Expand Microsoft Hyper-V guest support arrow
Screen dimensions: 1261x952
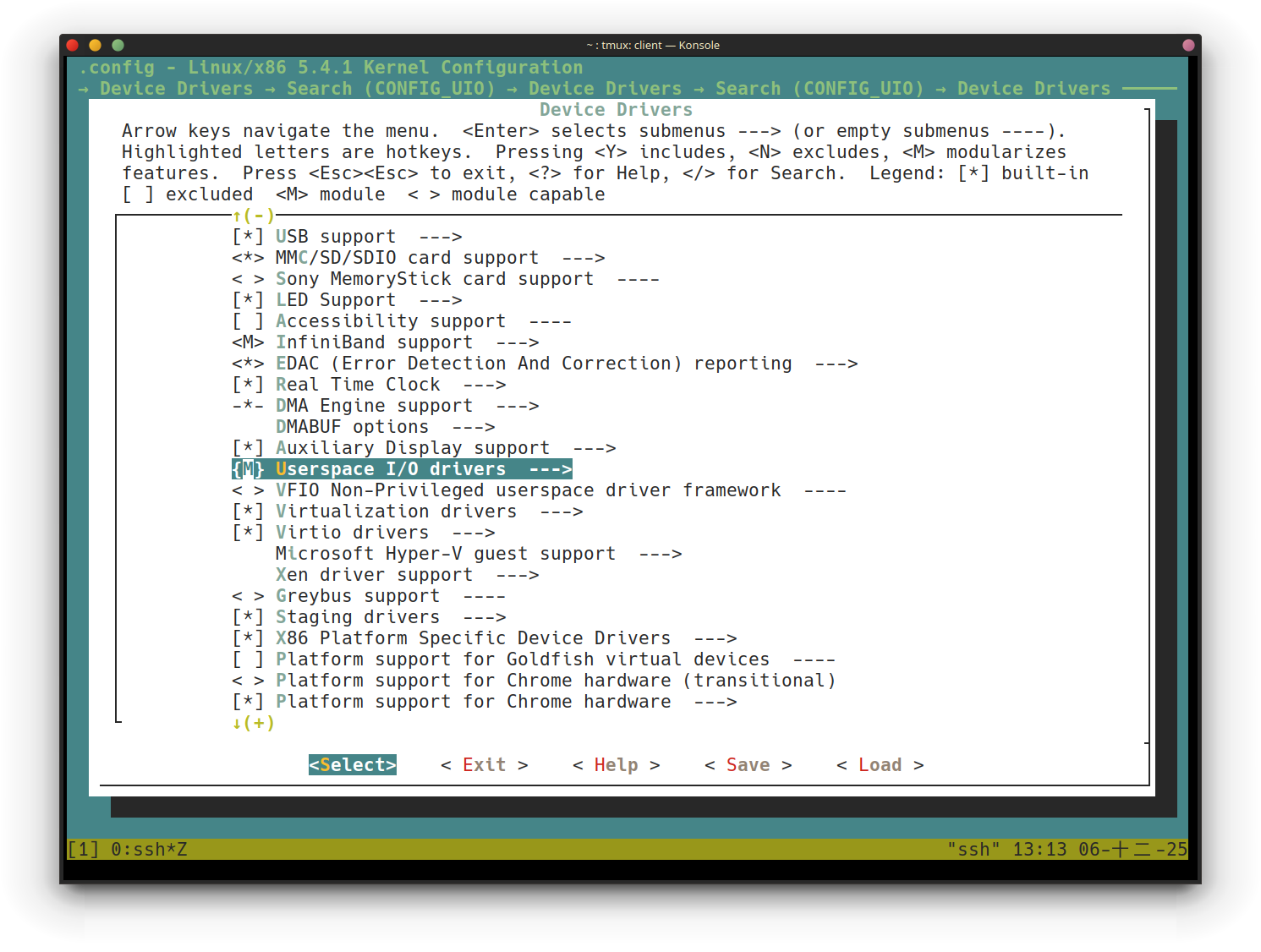pos(661,554)
